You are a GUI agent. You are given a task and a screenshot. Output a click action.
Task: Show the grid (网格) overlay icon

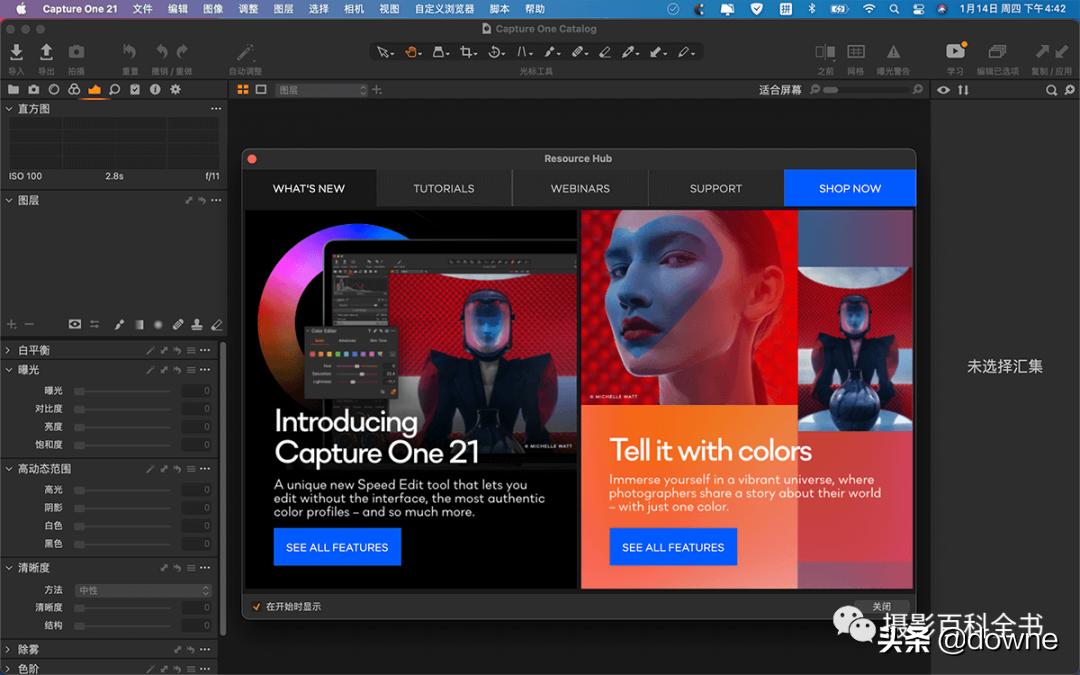pyautogui.click(x=856, y=52)
